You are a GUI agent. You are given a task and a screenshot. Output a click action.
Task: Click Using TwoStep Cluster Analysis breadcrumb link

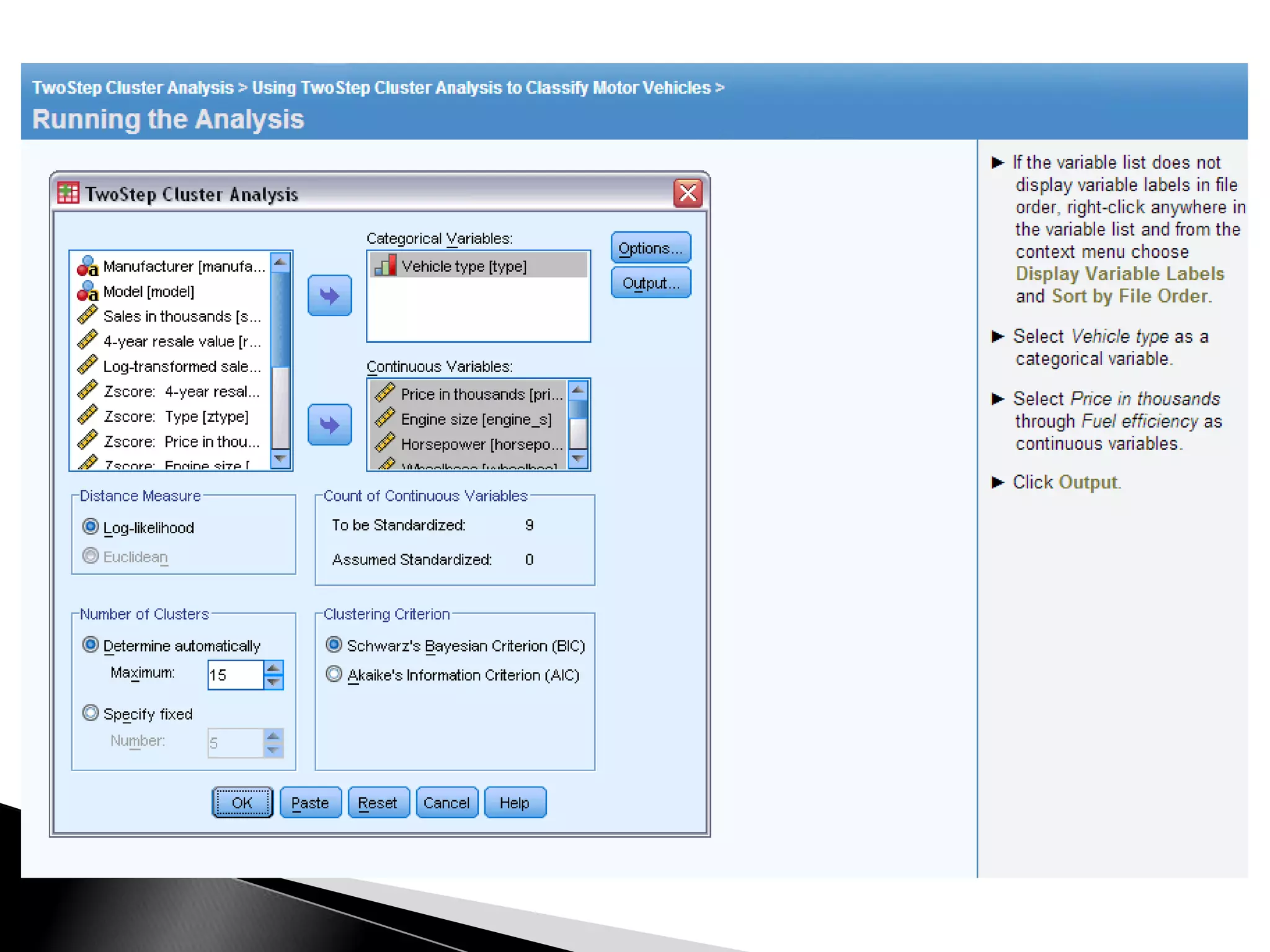[481, 87]
